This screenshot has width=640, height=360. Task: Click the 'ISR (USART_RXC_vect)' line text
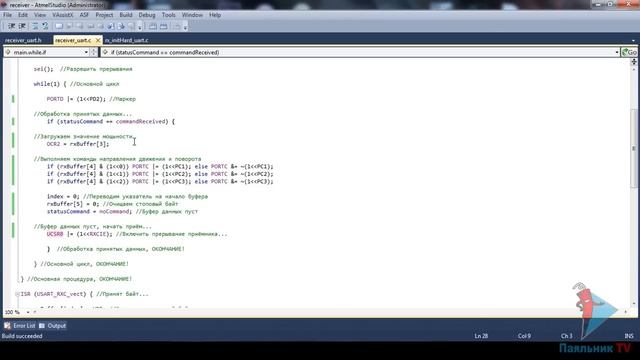pos(53,294)
